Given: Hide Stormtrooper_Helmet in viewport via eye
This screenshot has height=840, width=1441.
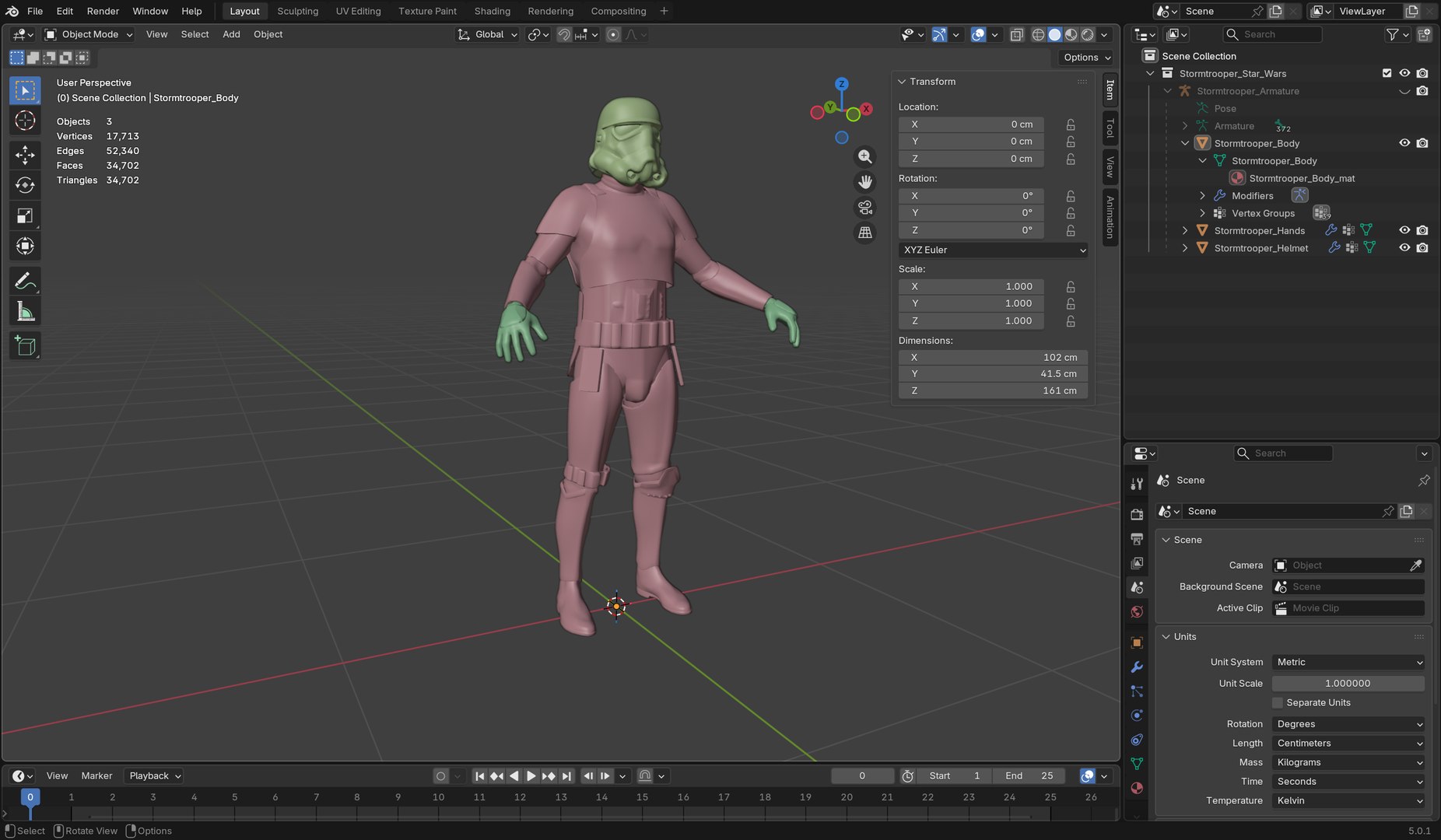Looking at the screenshot, I should coord(1404,248).
